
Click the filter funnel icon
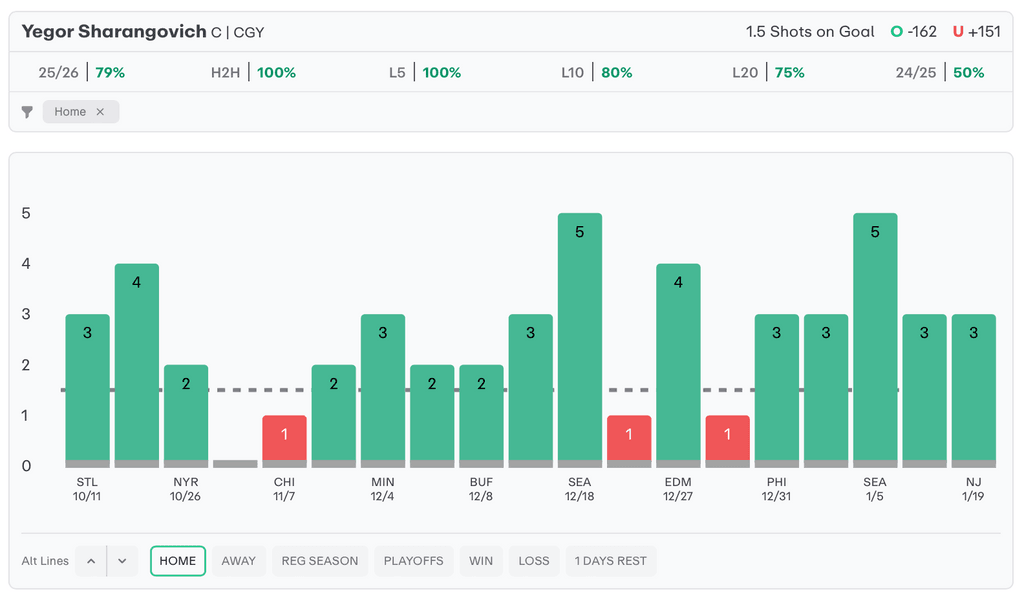(x=27, y=112)
